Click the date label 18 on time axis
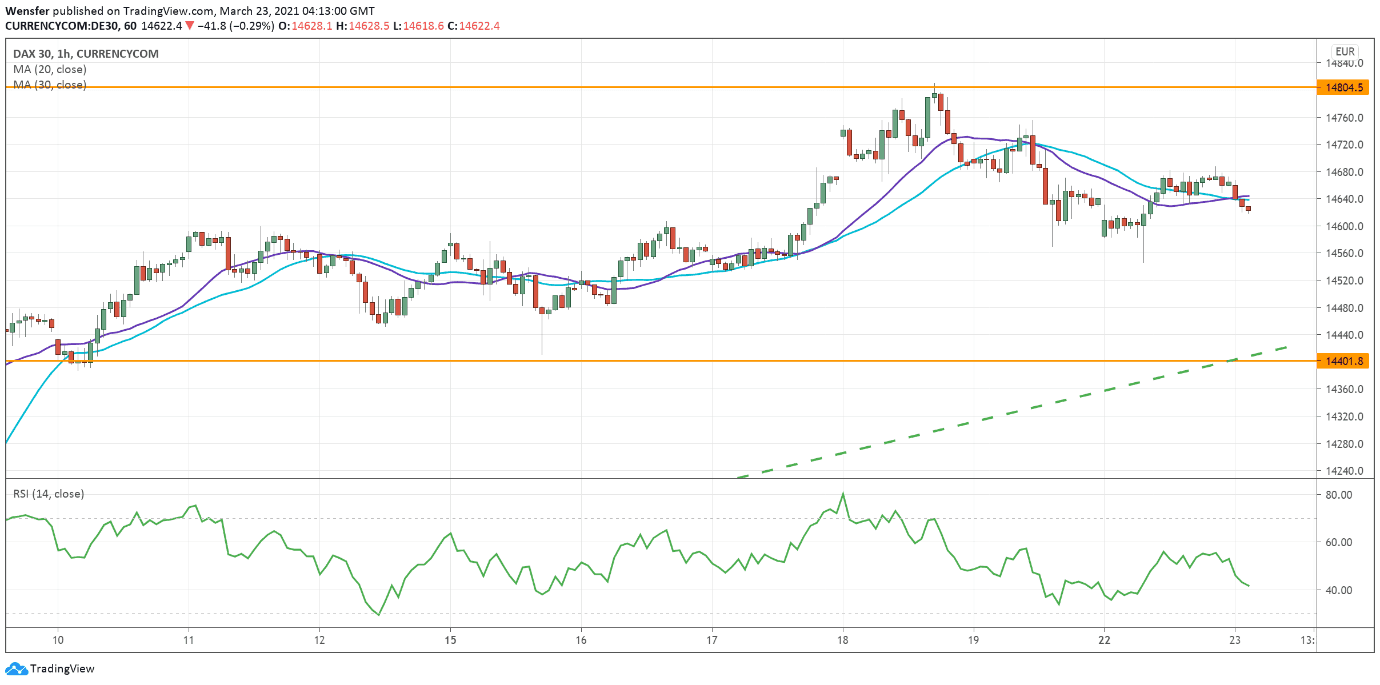 (x=843, y=638)
